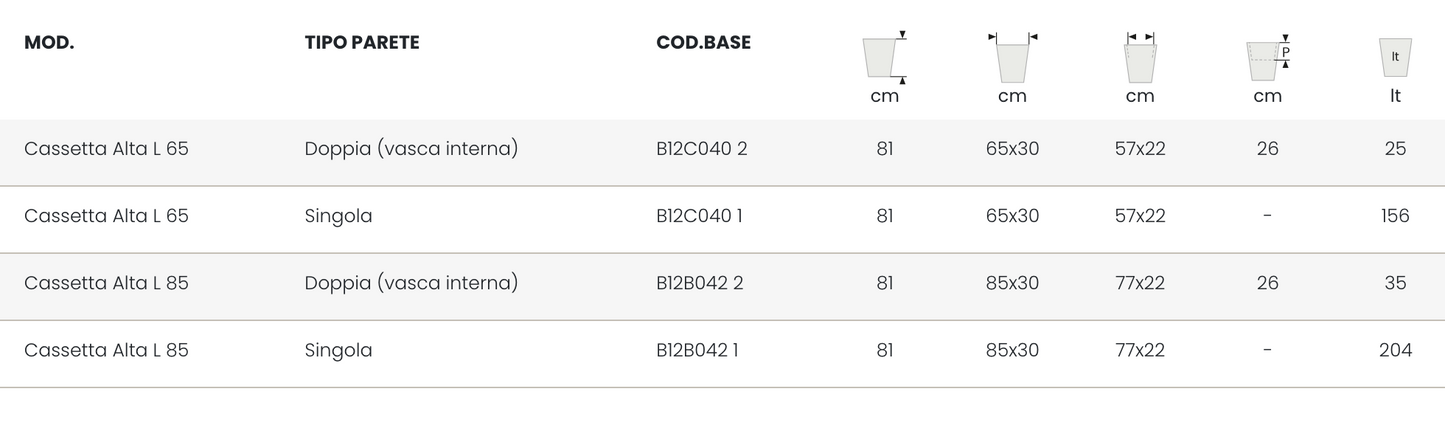Select the TIPO PARETE column header

[362, 43]
